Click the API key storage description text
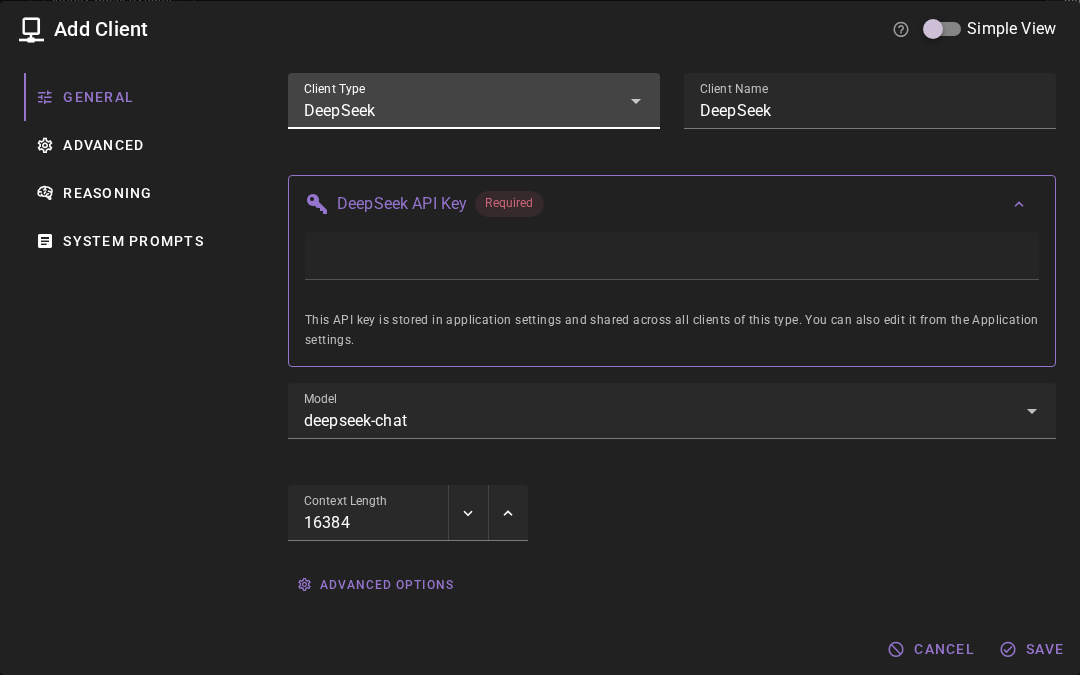The height and width of the screenshot is (675, 1080). 672,330
